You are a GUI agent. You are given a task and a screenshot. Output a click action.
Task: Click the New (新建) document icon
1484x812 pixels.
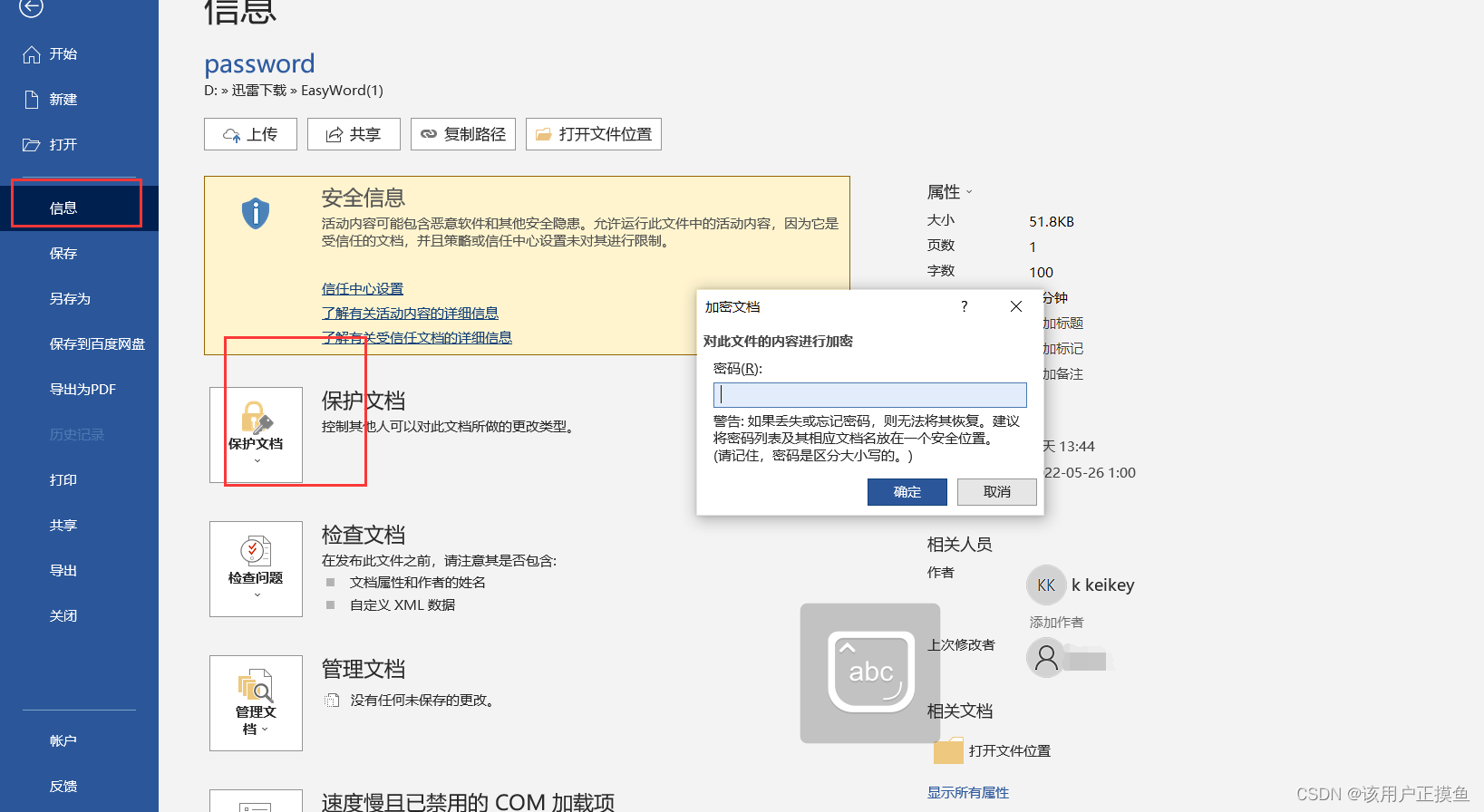(x=32, y=100)
